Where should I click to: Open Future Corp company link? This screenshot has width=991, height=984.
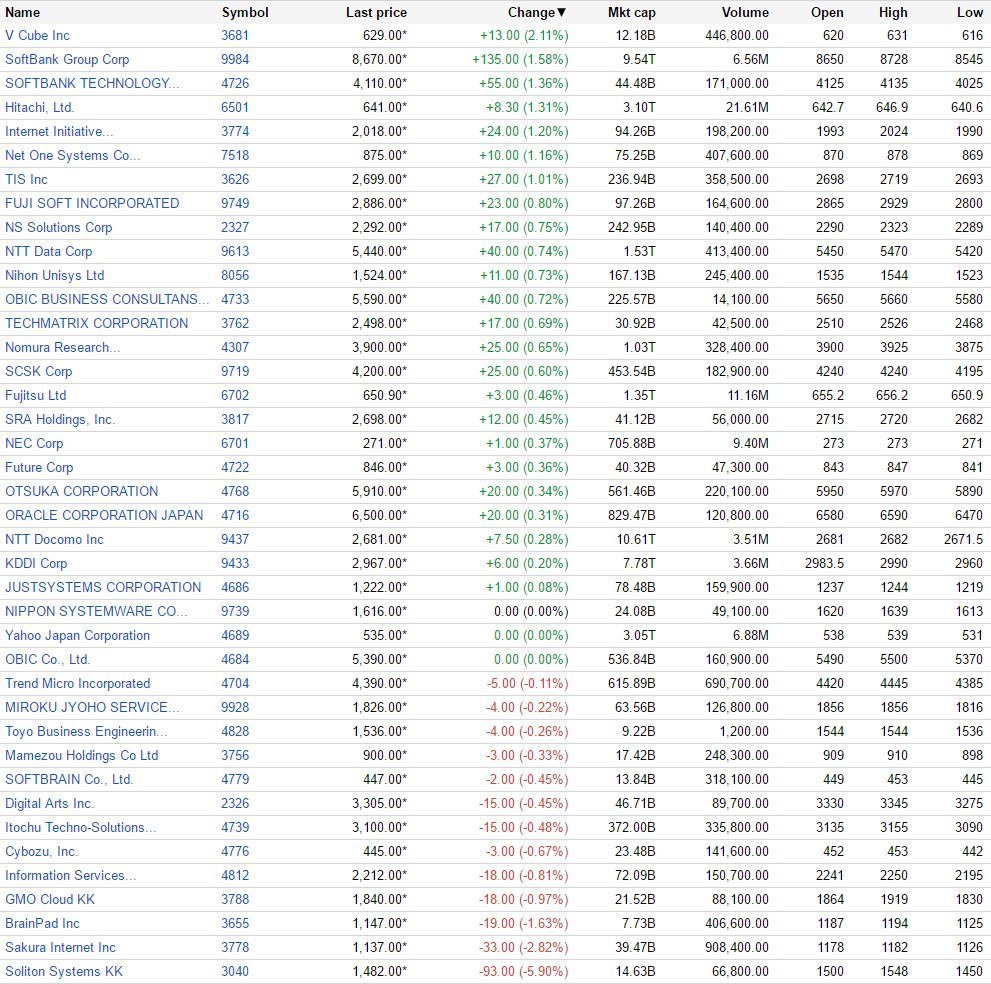coord(39,468)
